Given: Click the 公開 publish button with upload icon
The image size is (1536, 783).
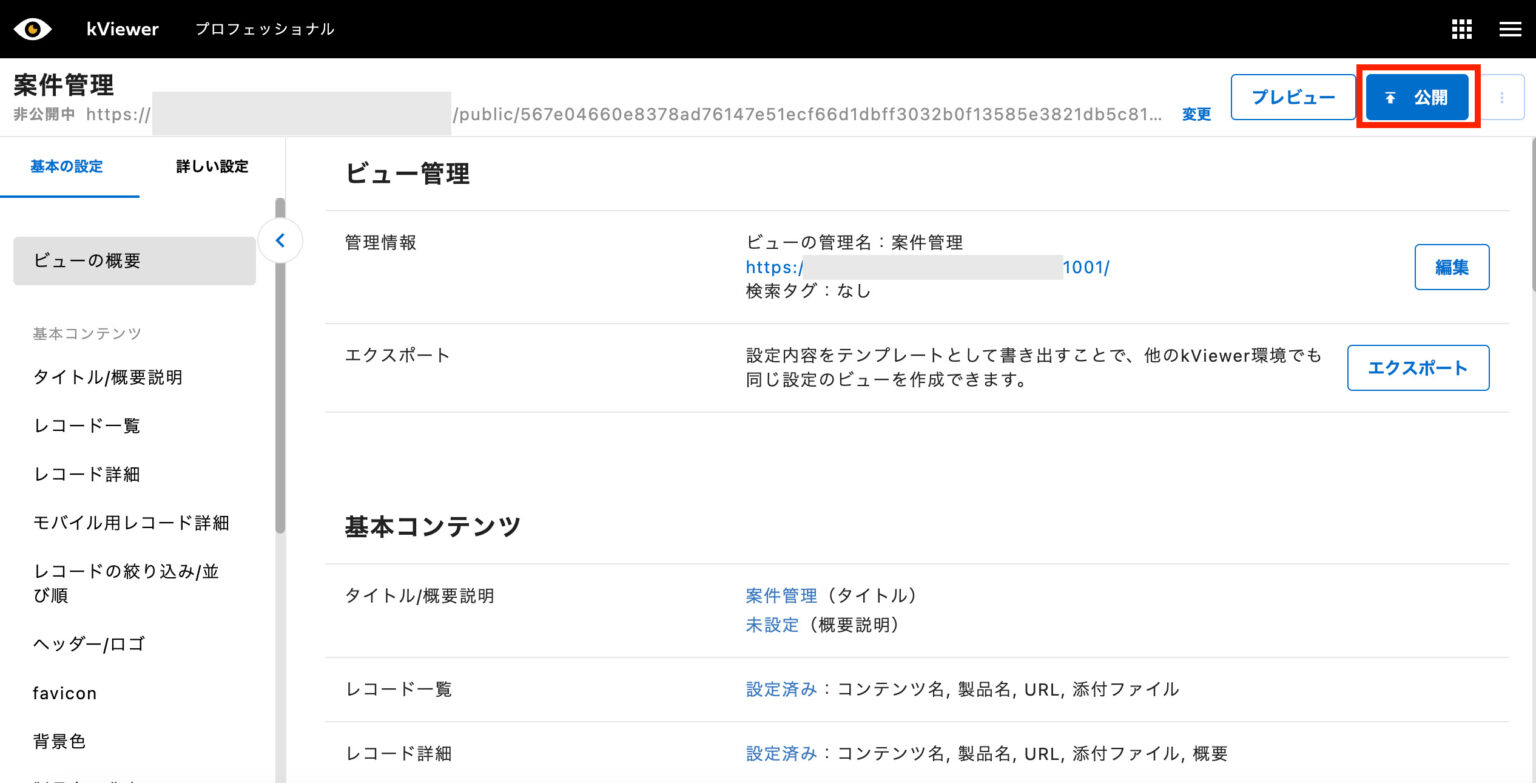Looking at the screenshot, I should pyautogui.click(x=1416, y=97).
